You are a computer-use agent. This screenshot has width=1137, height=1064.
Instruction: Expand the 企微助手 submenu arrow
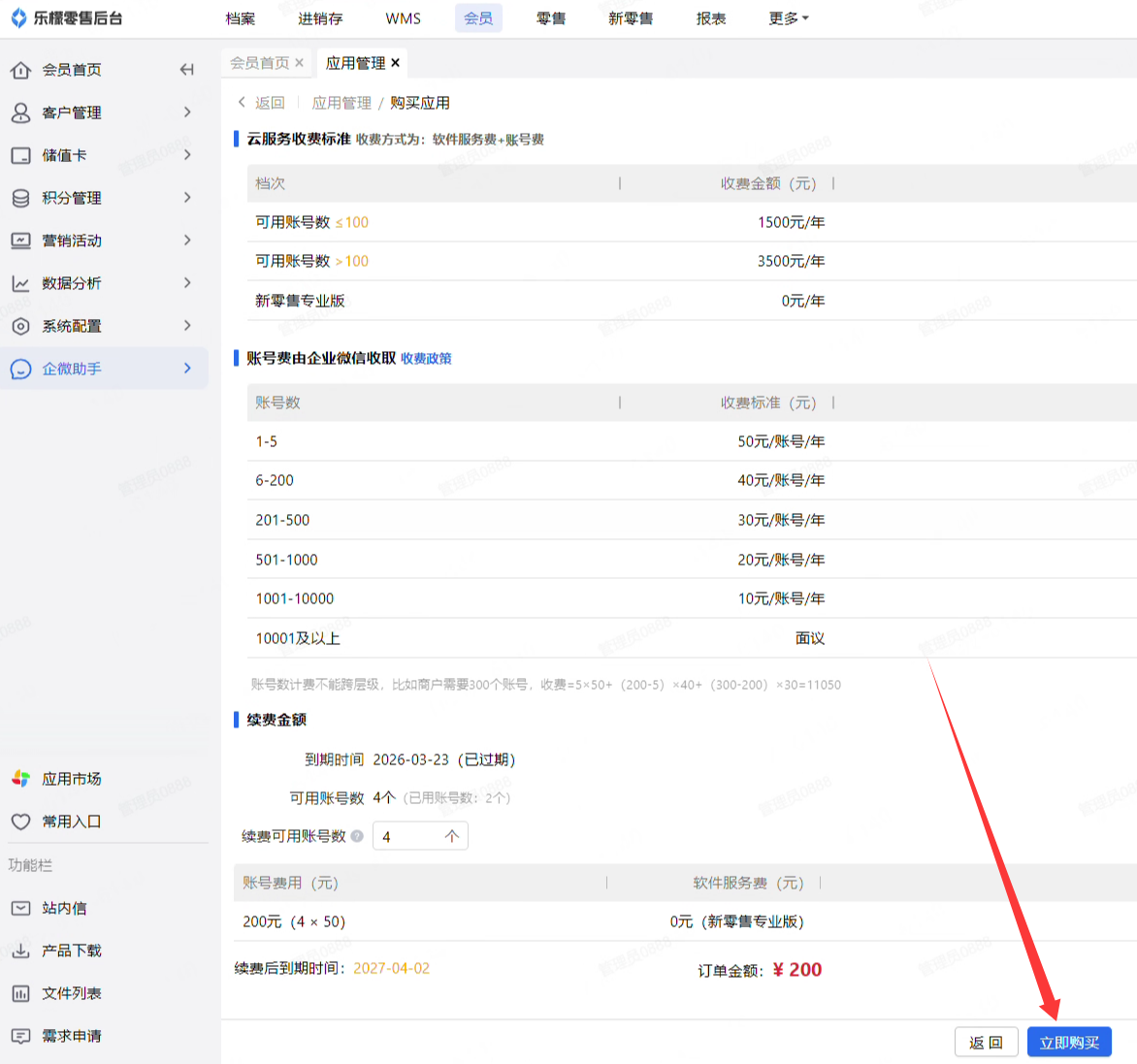[188, 369]
